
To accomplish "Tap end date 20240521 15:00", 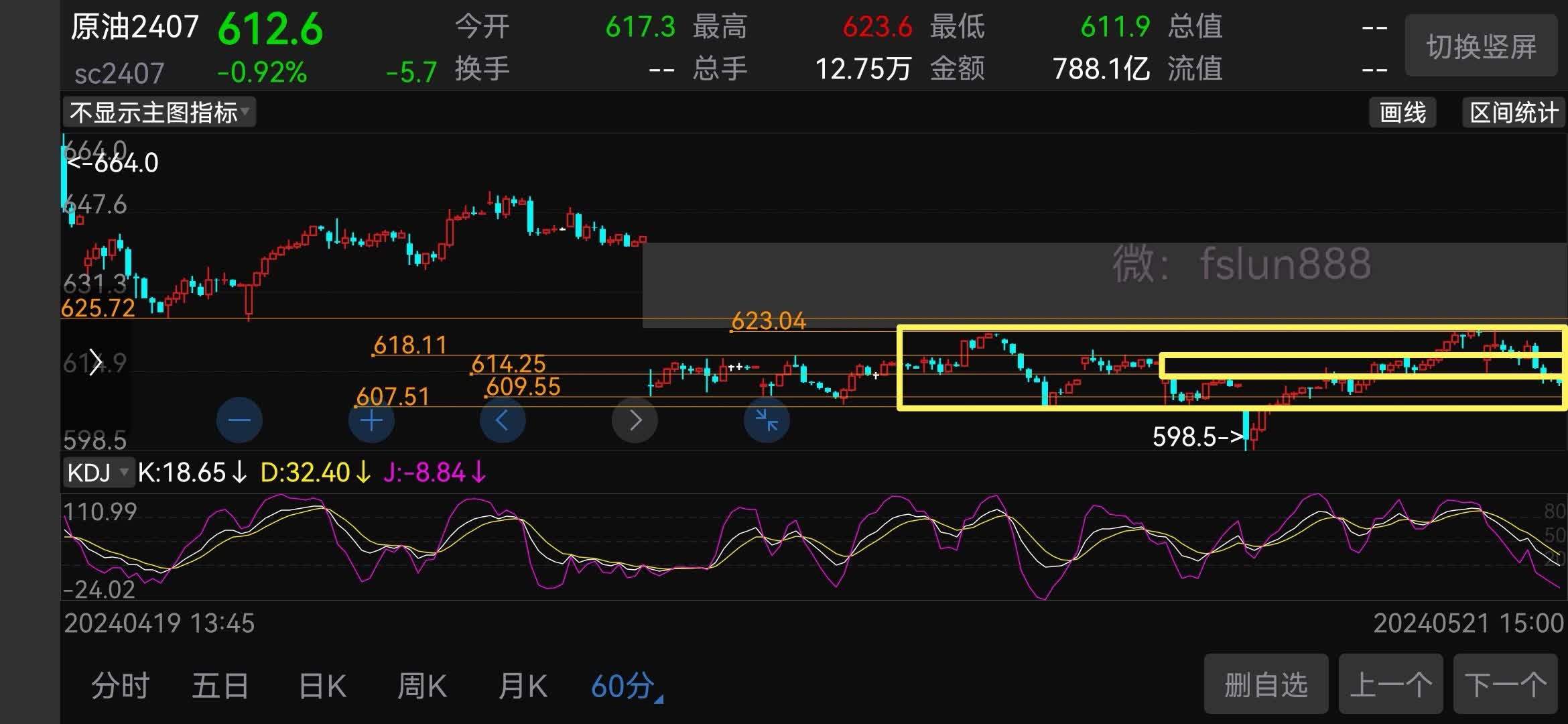I will click(x=1469, y=623).
